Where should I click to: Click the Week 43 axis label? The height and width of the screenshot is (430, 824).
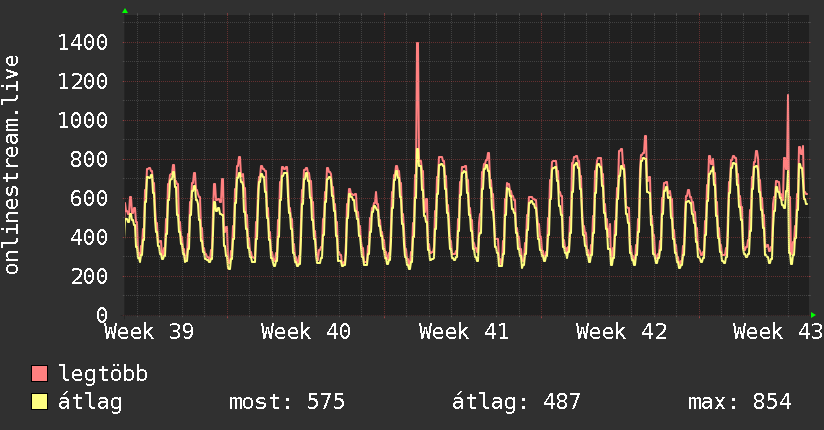click(x=778, y=332)
